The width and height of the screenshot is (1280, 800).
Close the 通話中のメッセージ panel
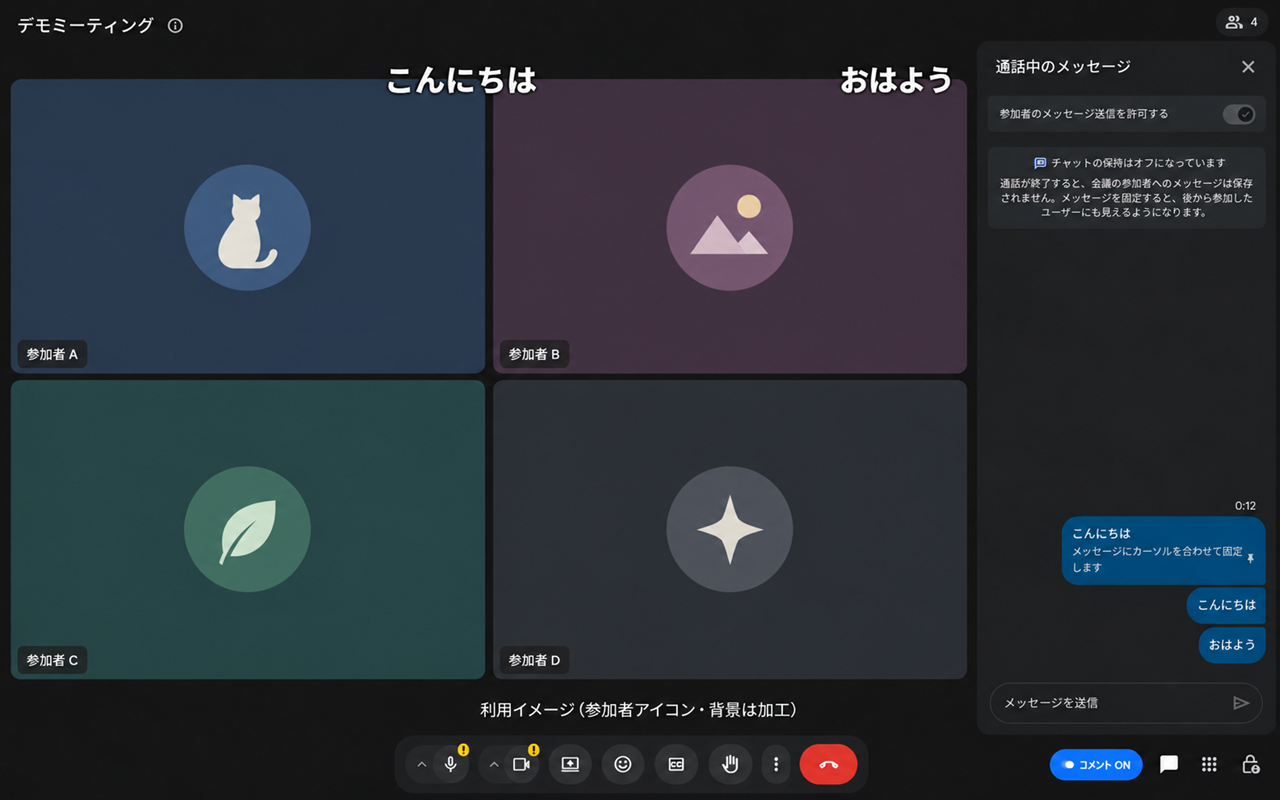click(1248, 67)
